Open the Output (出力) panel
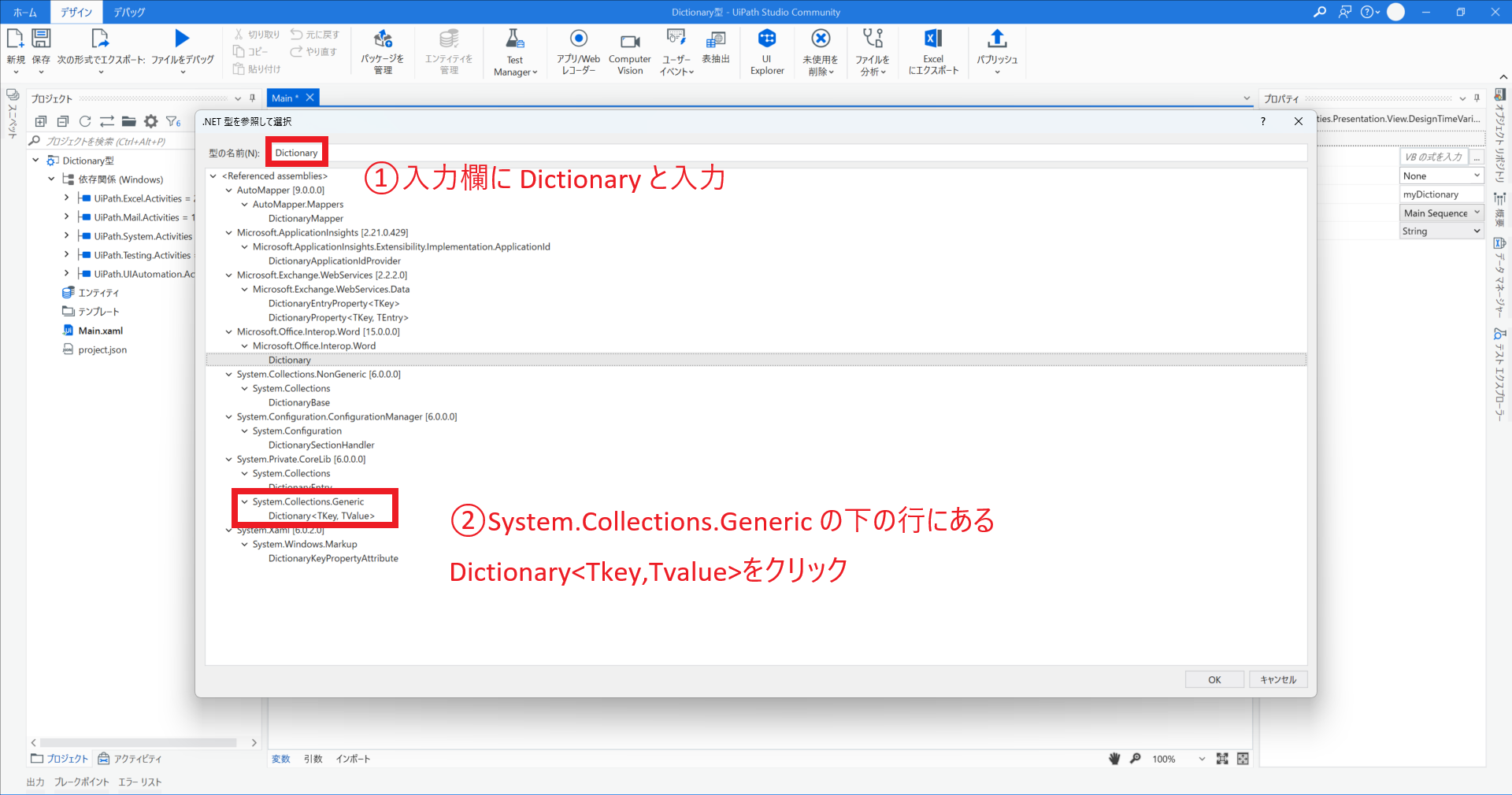 [35, 782]
